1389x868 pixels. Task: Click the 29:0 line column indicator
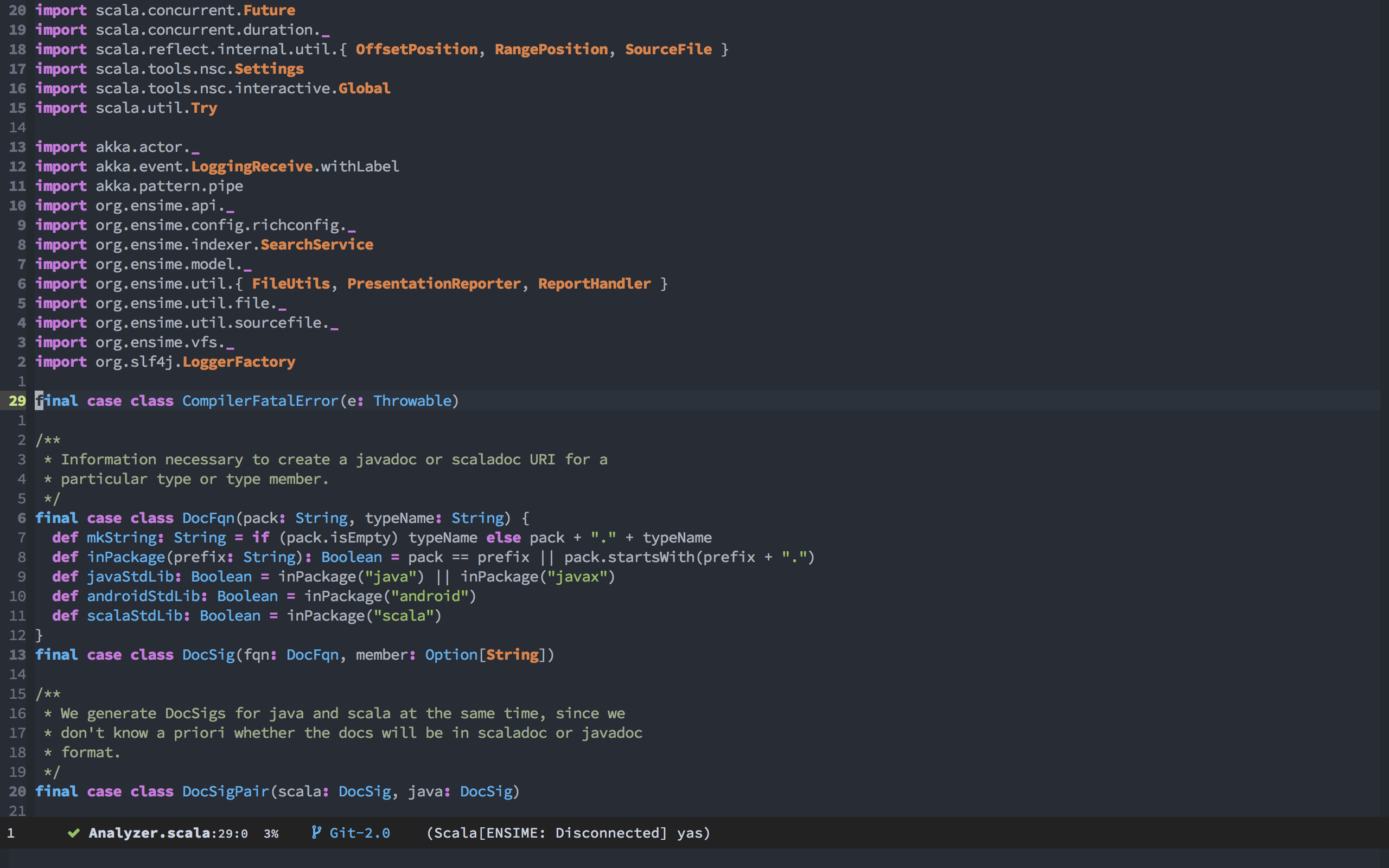click(x=232, y=834)
